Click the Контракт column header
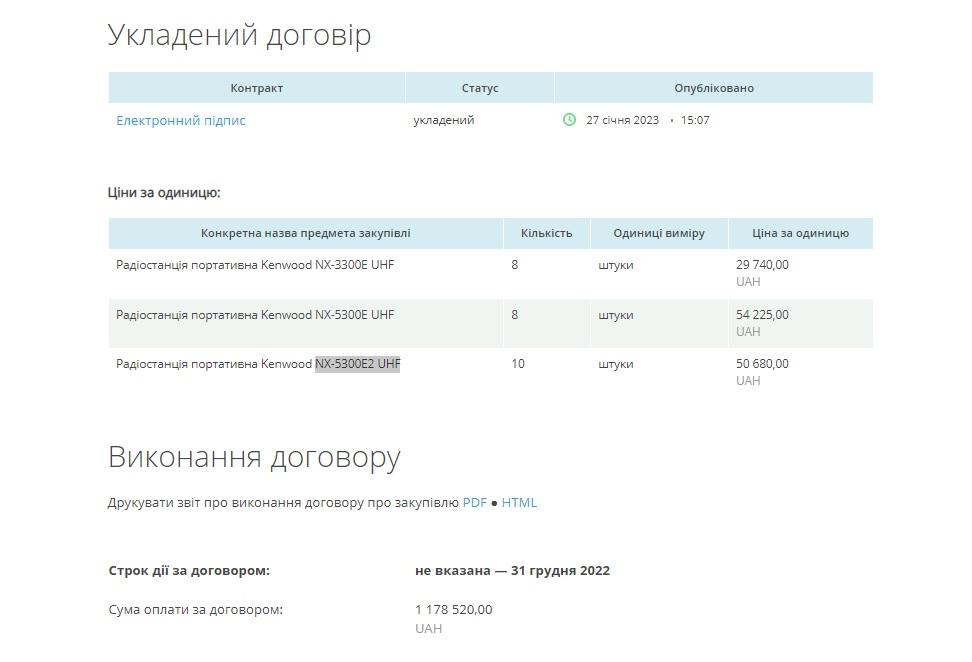The width and height of the screenshot is (972, 662). coord(257,87)
